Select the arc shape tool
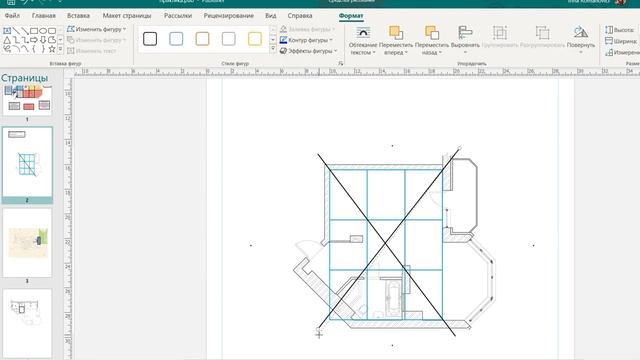Screen dimensions: 640x360 coord(16,49)
